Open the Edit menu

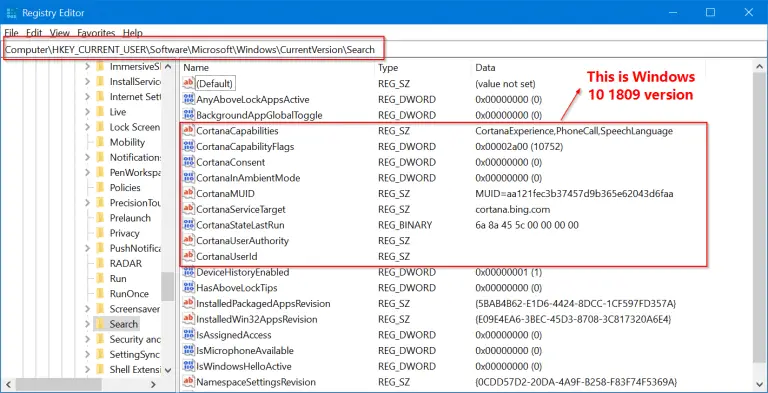(34, 33)
